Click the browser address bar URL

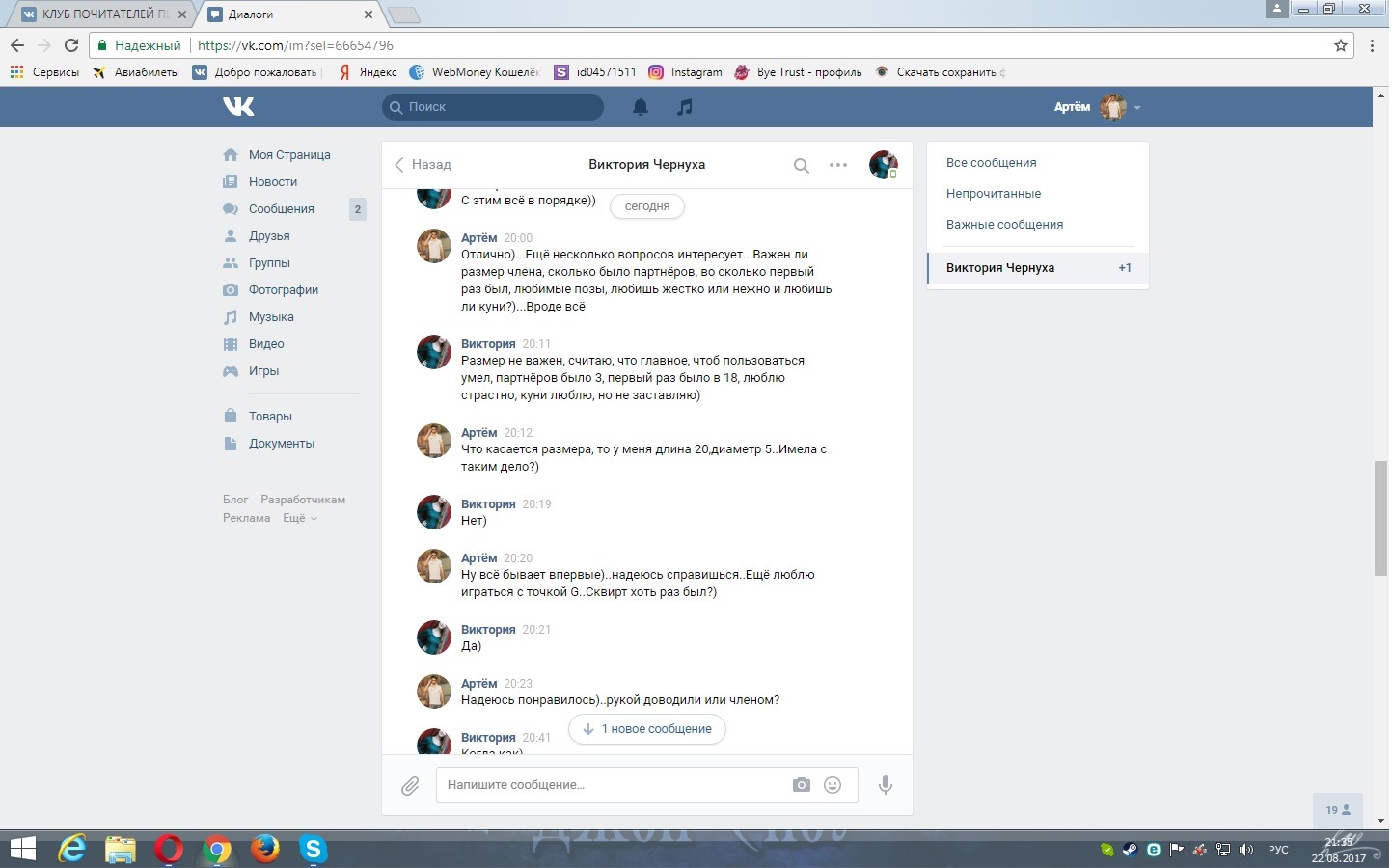coord(295,45)
